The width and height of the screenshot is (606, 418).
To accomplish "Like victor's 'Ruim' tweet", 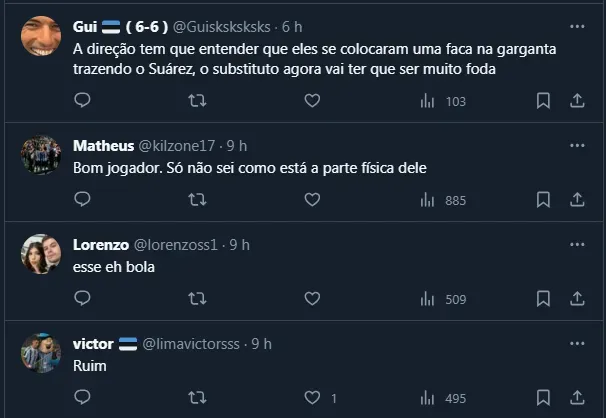I will (x=312, y=398).
